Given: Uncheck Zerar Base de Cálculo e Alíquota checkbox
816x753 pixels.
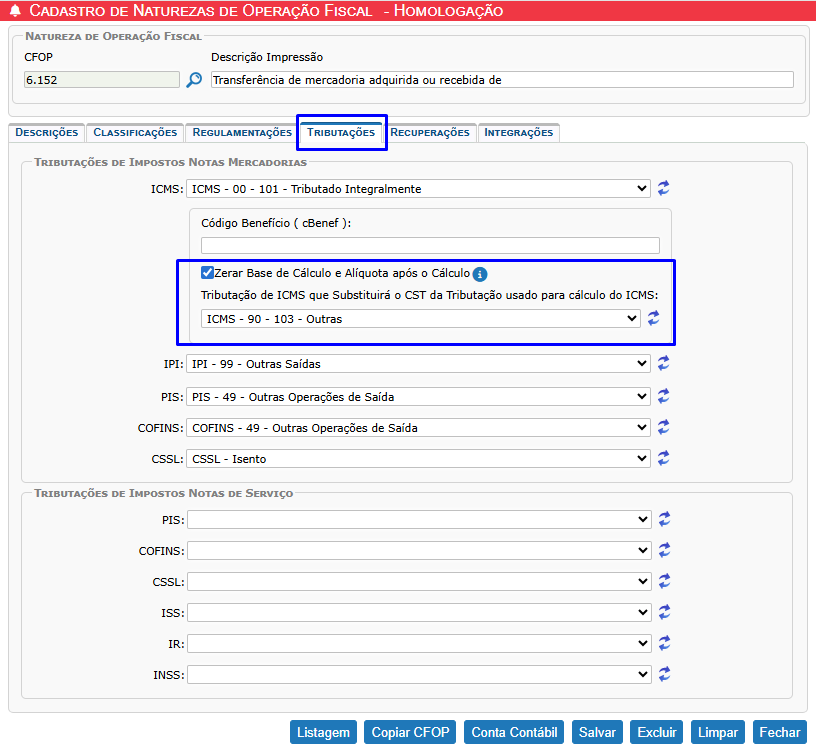Looking at the screenshot, I should tap(207, 273).
